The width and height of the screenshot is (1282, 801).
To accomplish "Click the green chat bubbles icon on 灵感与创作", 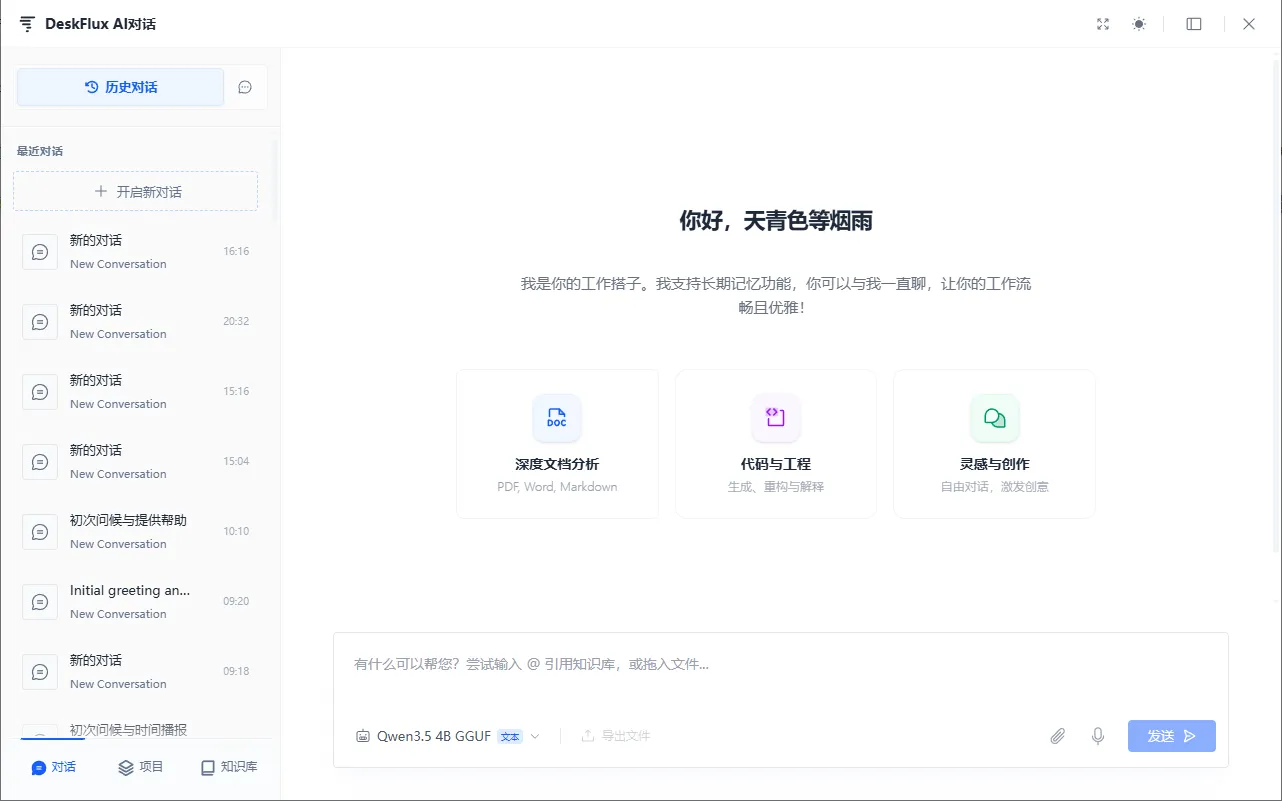I will point(994,418).
